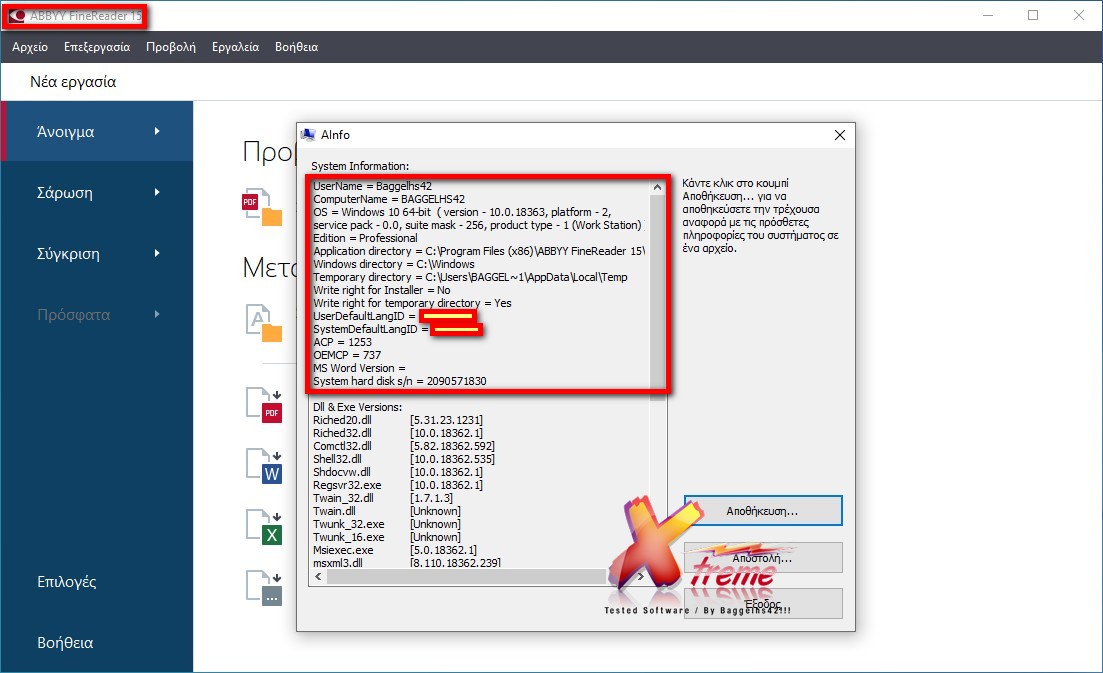Click the scroll up arrow in System Information
1103x673 pixels.
pyautogui.click(x=657, y=187)
